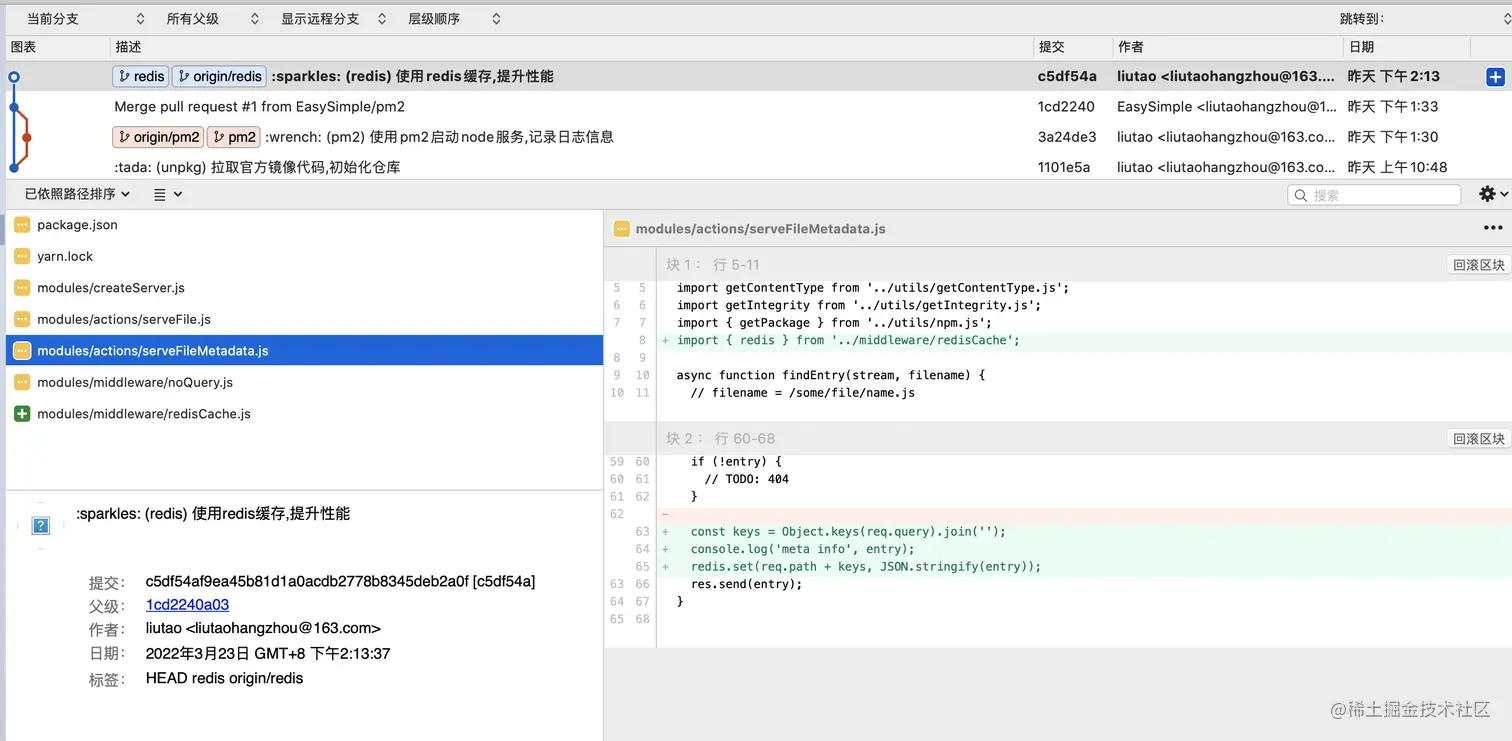Viewport: 1512px width, 741px height.
Task: Click the redis local branch tag
Action: click(x=140, y=76)
